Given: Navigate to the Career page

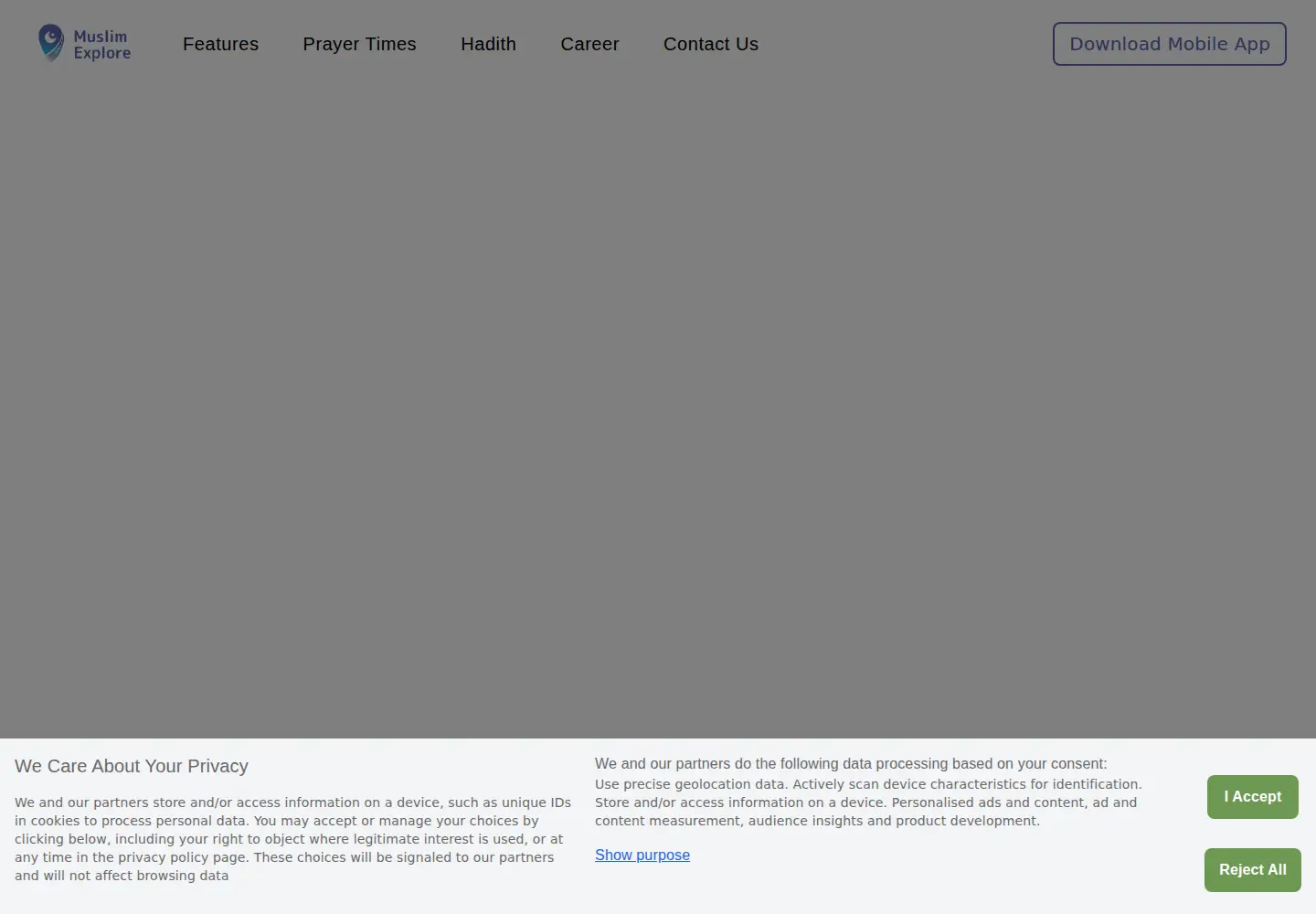Looking at the screenshot, I should pos(589,44).
